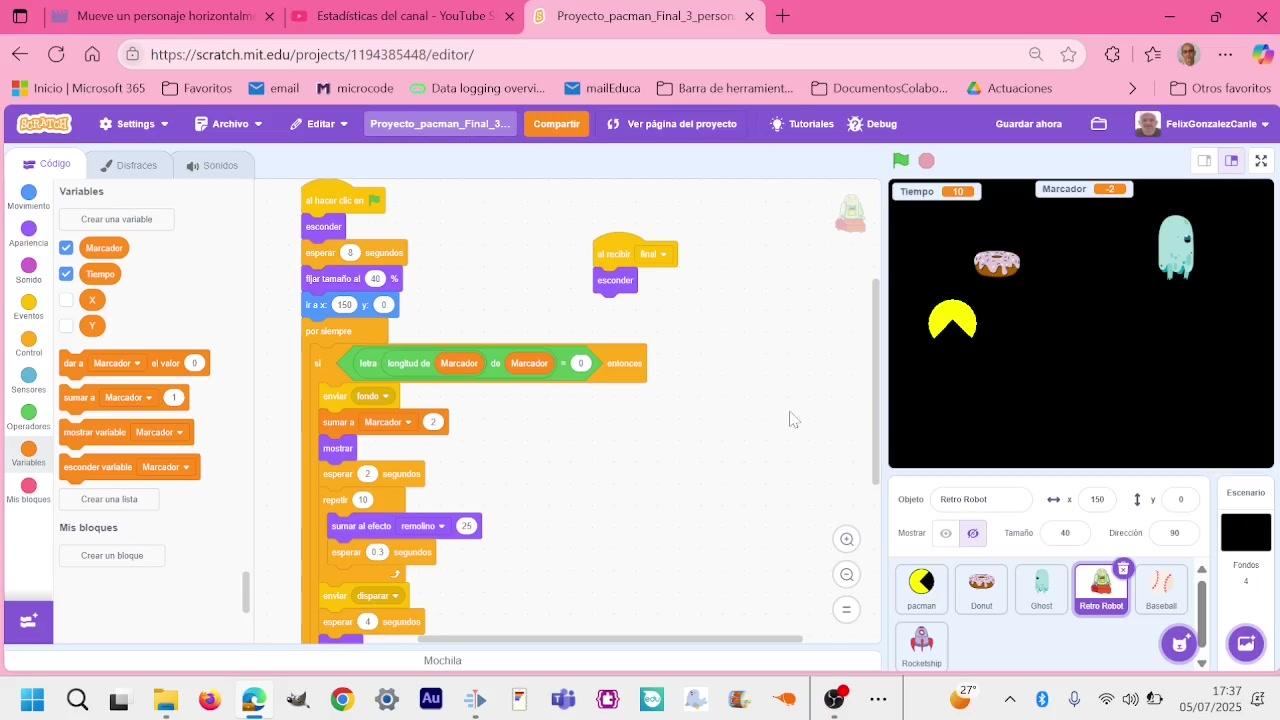This screenshot has width=1280, height=720.
Task: Zoom out the code workspace
Action: click(x=847, y=574)
